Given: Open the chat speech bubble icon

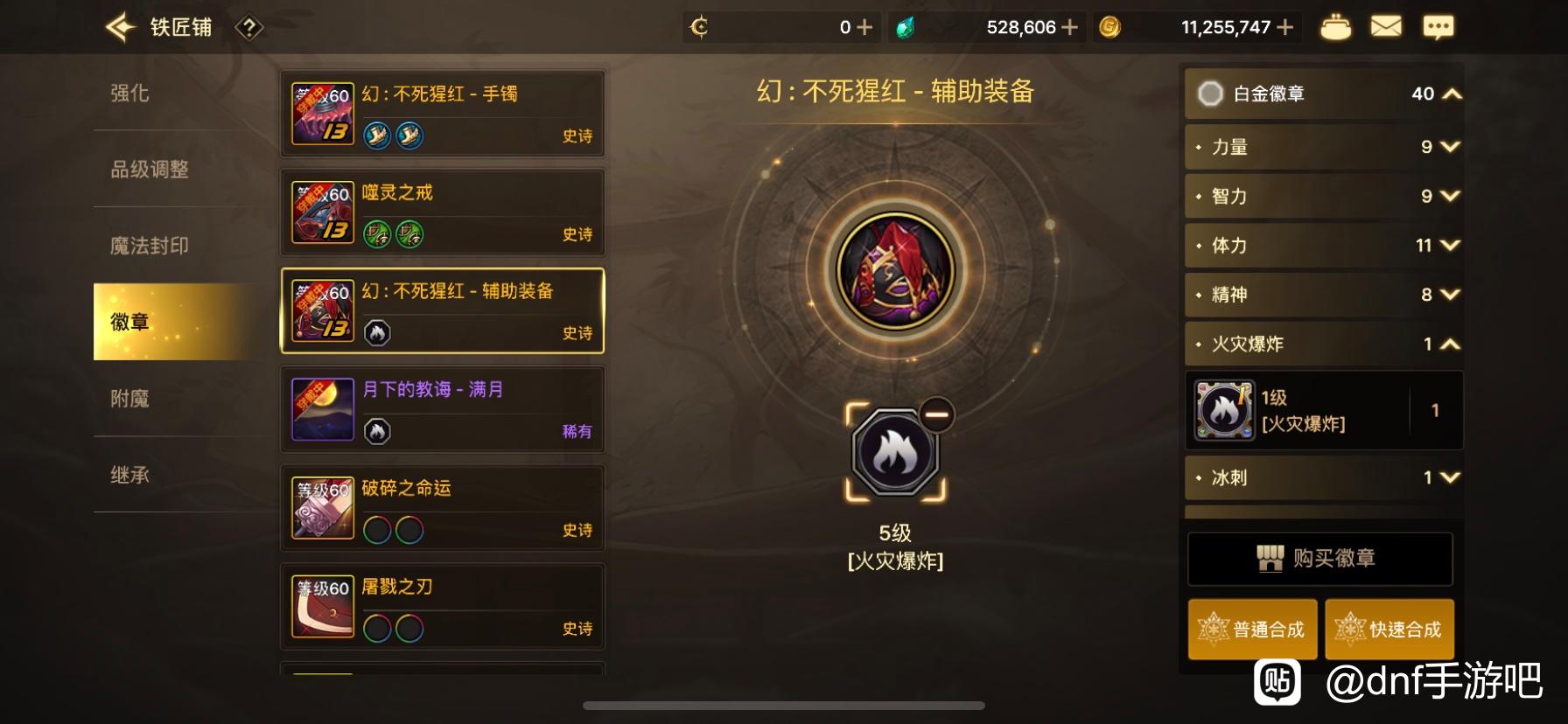Looking at the screenshot, I should pos(1438,27).
